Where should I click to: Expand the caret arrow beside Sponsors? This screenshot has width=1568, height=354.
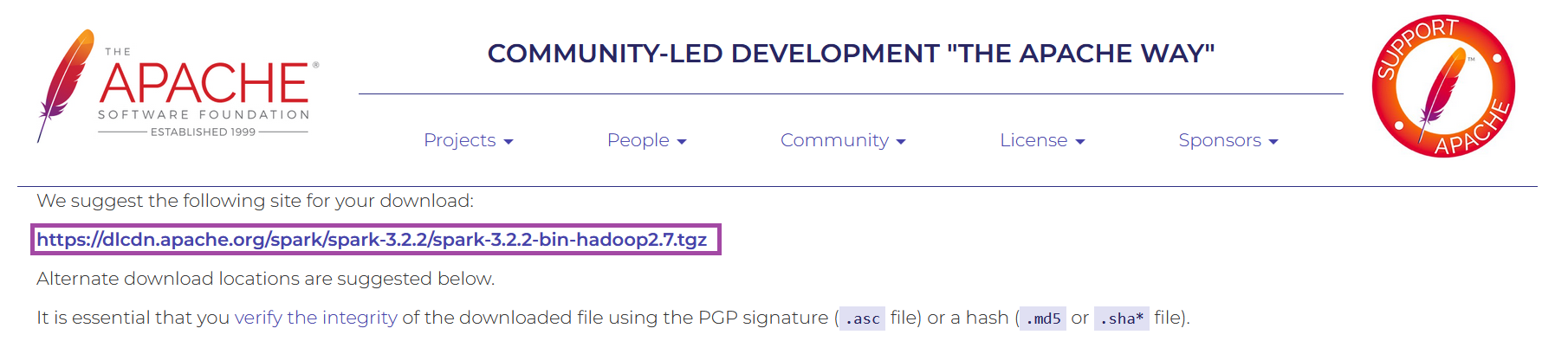pyautogui.click(x=1273, y=142)
